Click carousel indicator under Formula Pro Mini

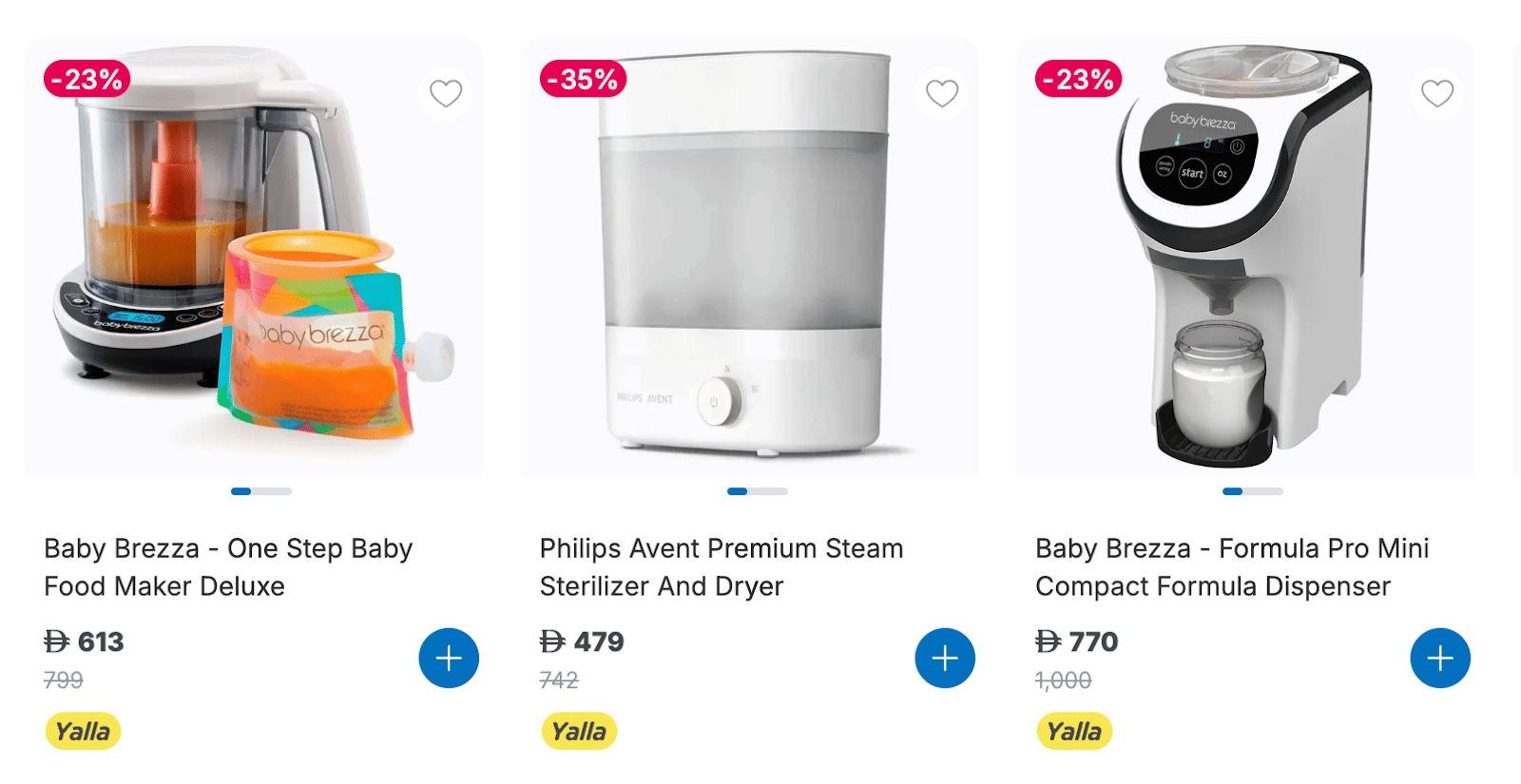(x=1253, y=491)
